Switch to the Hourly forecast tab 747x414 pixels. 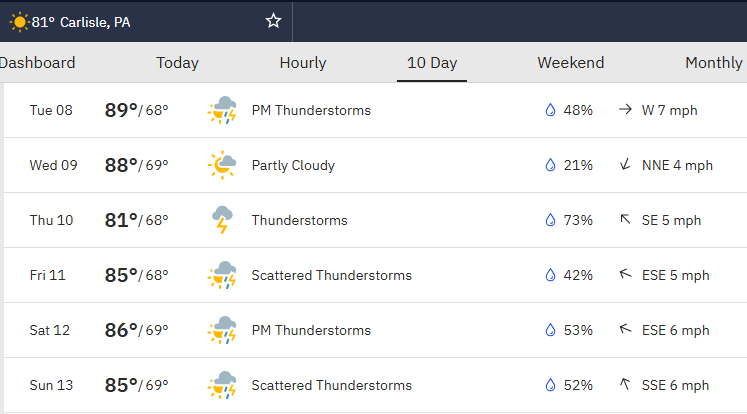click(303, 62)
